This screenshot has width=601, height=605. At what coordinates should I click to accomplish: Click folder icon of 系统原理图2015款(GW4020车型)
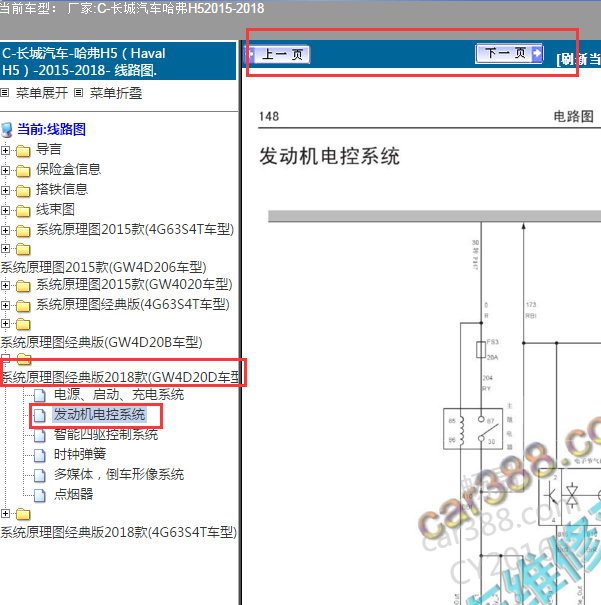click(x=23, y=286)
